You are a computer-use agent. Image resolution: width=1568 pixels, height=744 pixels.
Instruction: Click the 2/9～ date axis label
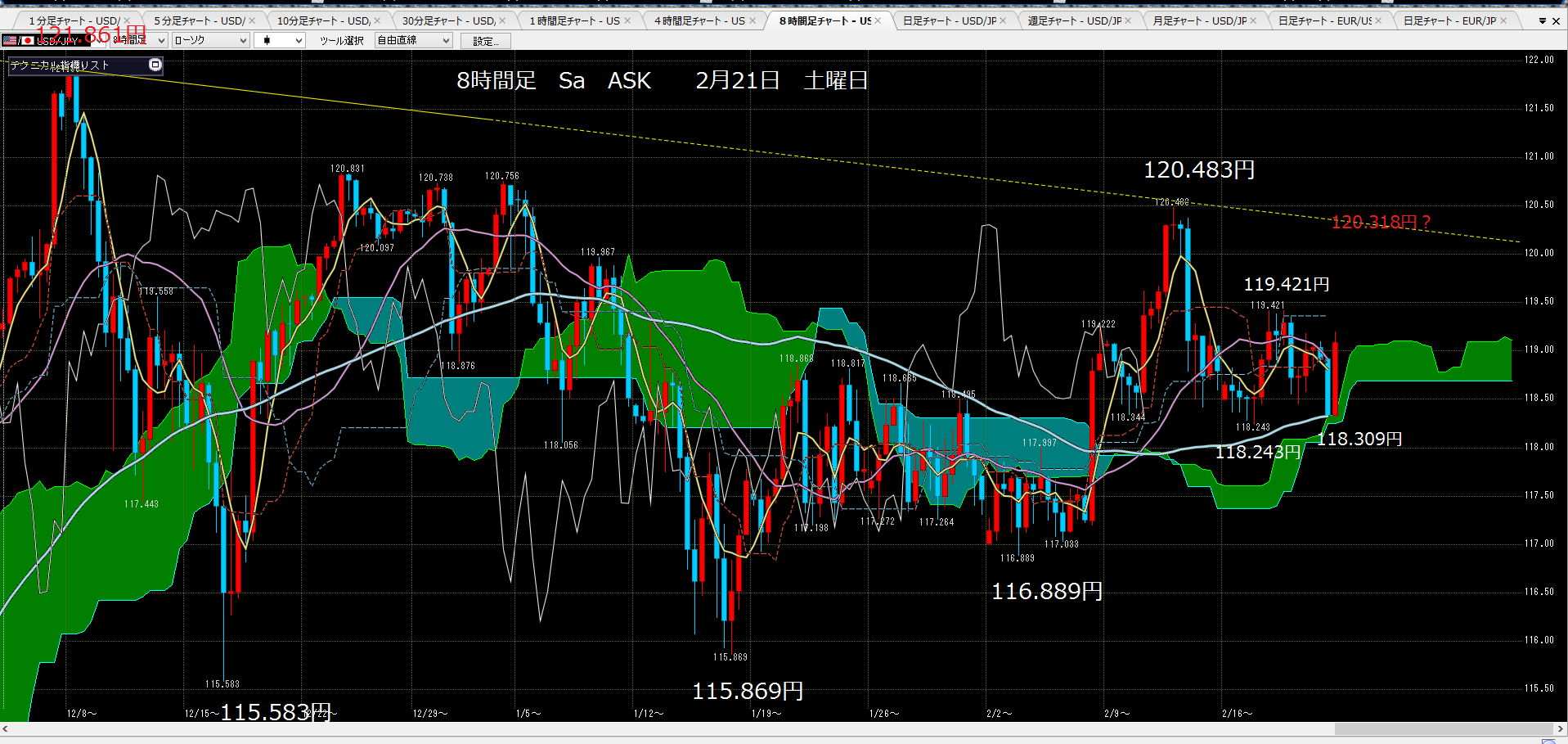[1116, 714]
